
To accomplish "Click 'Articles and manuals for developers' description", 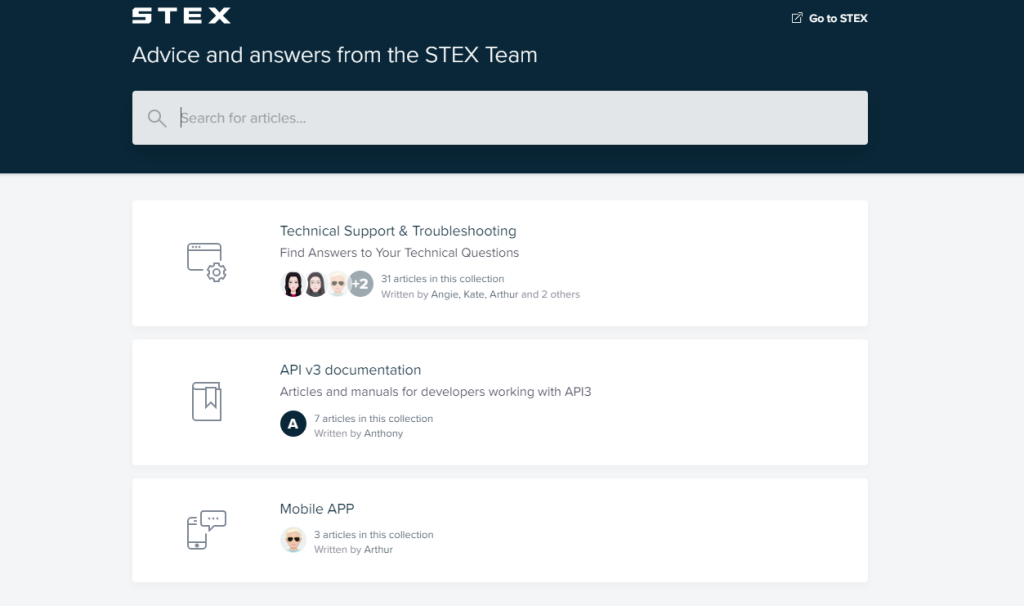I will 435,392.
